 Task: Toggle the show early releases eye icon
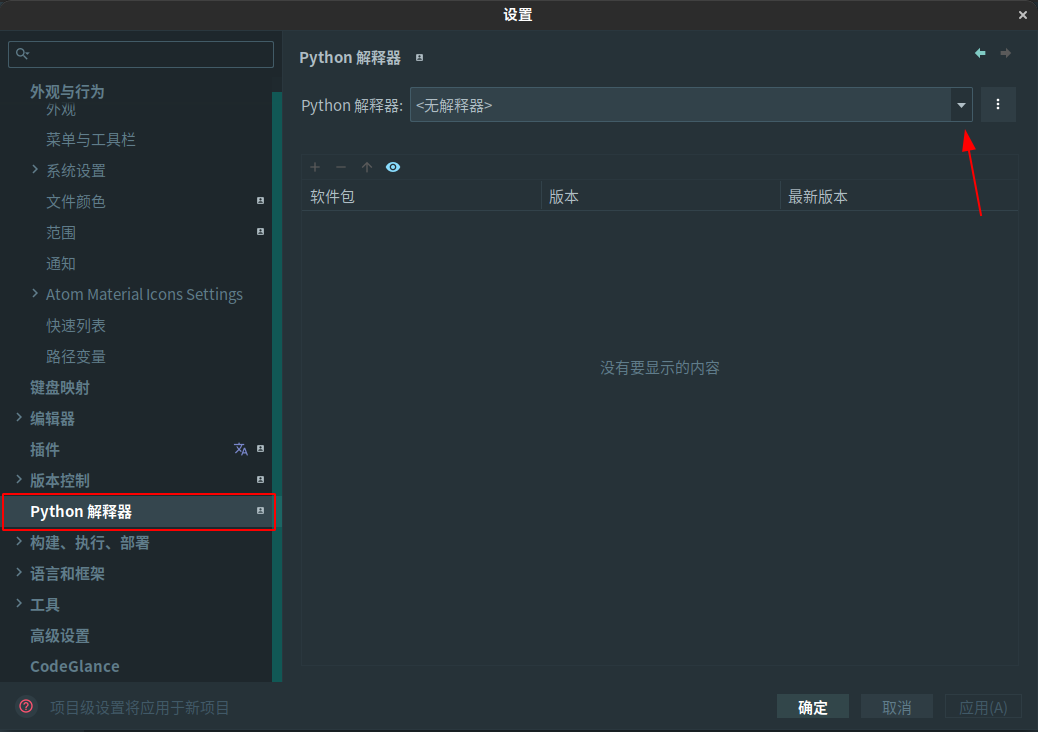(393, 167)
